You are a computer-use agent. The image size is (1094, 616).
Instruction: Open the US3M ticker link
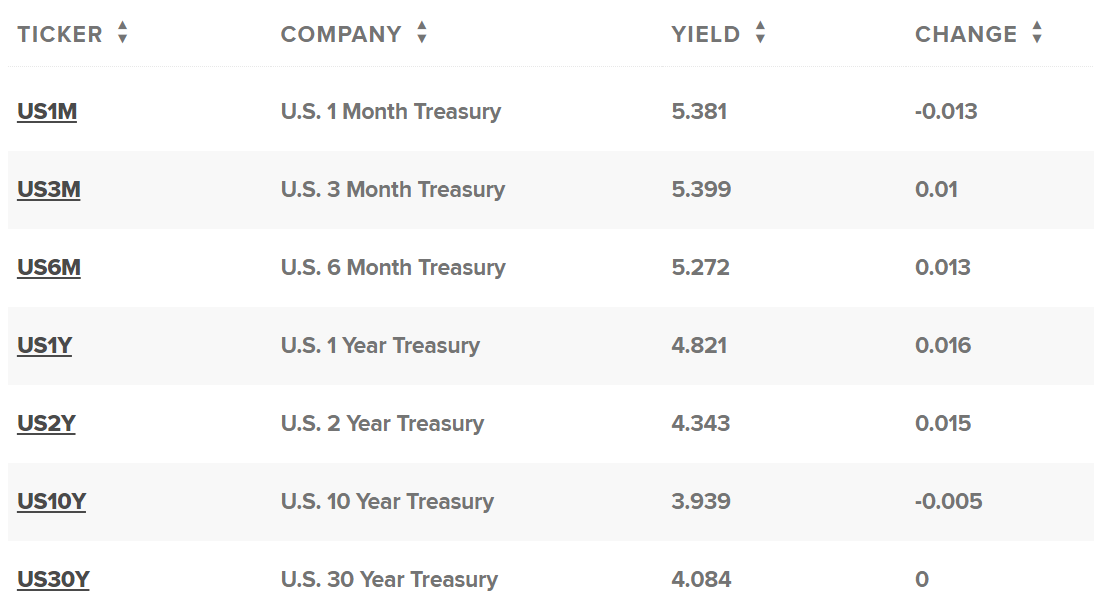48,190
